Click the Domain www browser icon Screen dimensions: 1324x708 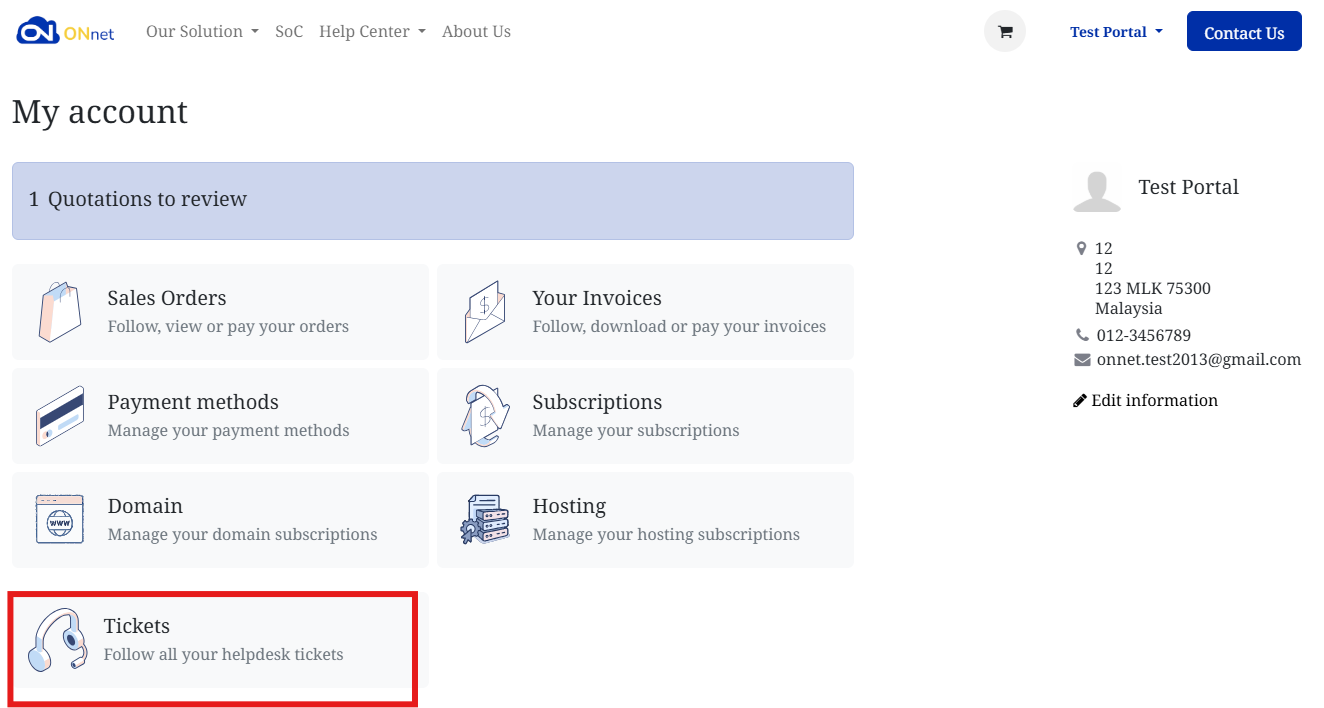pyautogui.click(x=60, y=519)
